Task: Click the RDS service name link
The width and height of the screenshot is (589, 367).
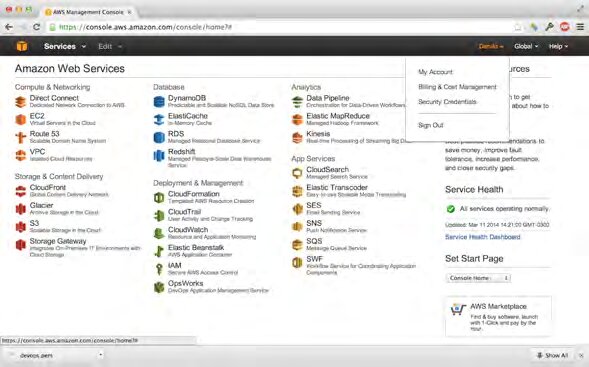Action: pos(176,134)
